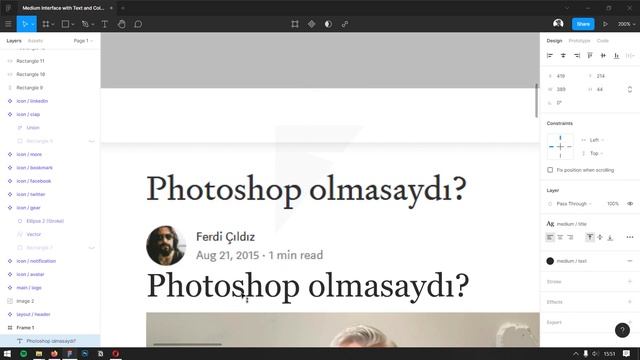Click the Create component icon
This screenshot has width=640, height=360.
pos(311,24)
